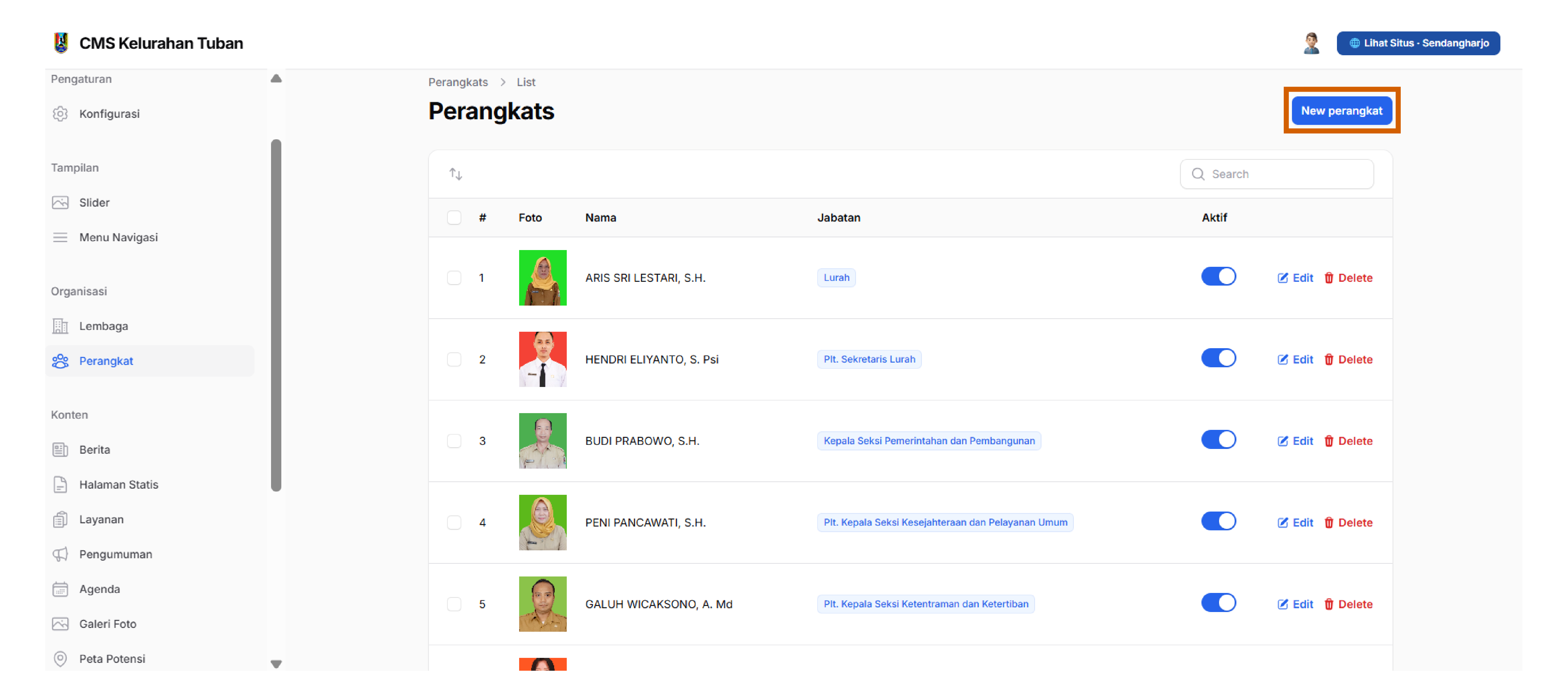Click the CMS Kelurahan Tuban crest logo
Image resolution: width=1568 pixels, height=699 pixels.
pyautogui.click(x=61, y=43)
